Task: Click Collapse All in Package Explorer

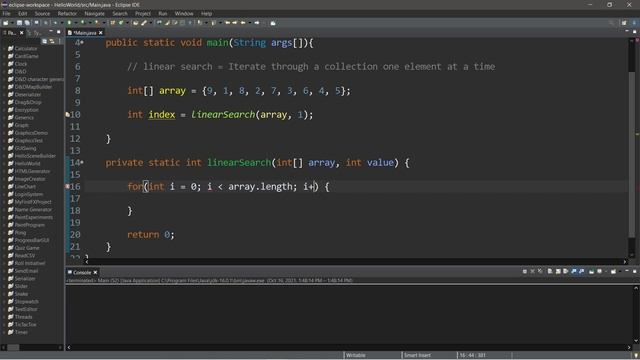Action: (44, 41)
